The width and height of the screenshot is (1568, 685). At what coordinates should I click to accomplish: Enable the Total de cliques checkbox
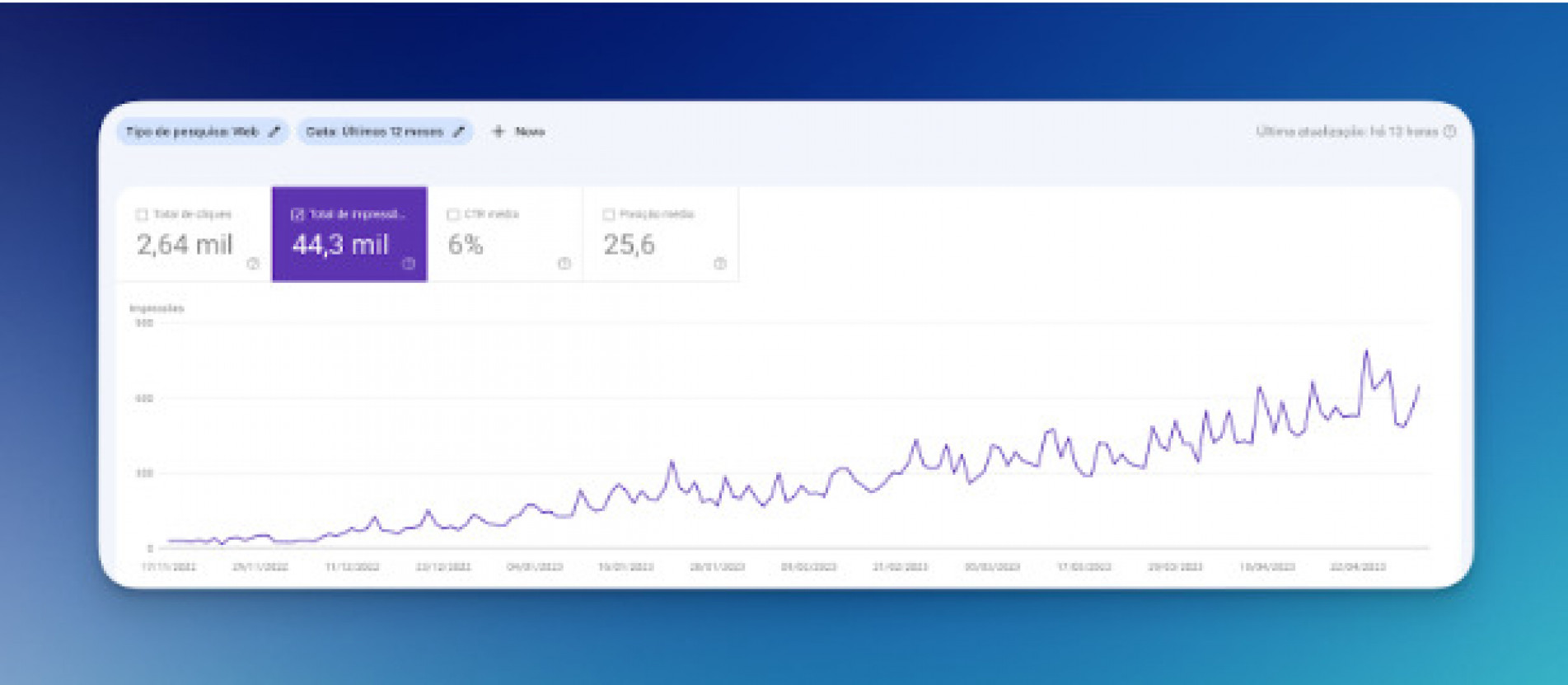click(142, 214)
